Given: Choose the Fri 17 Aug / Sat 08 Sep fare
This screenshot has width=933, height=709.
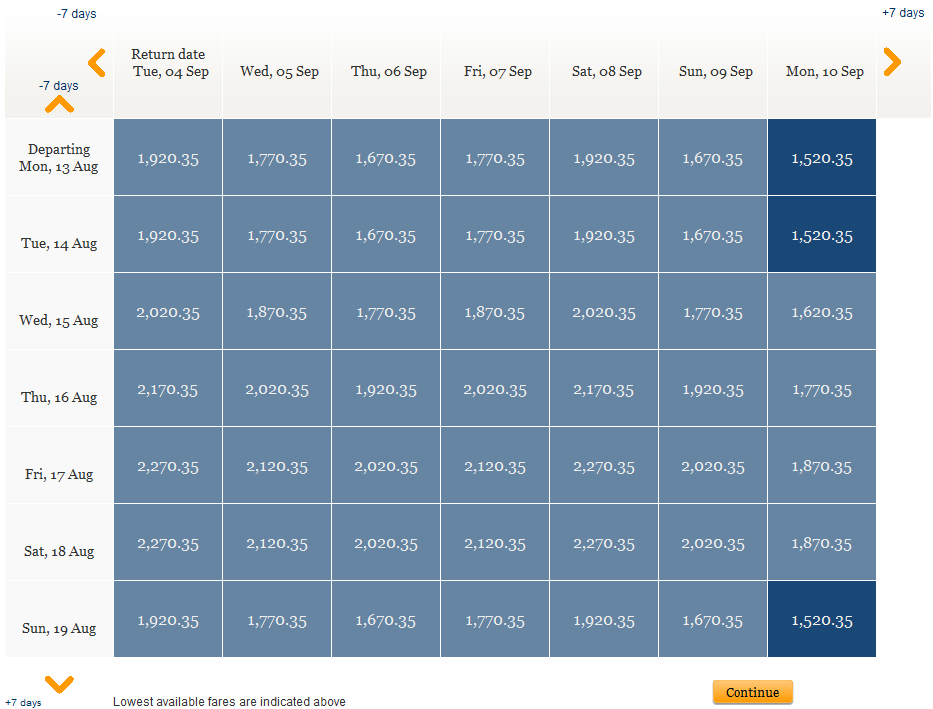Looking at the screenshot, I should point(604,466).
